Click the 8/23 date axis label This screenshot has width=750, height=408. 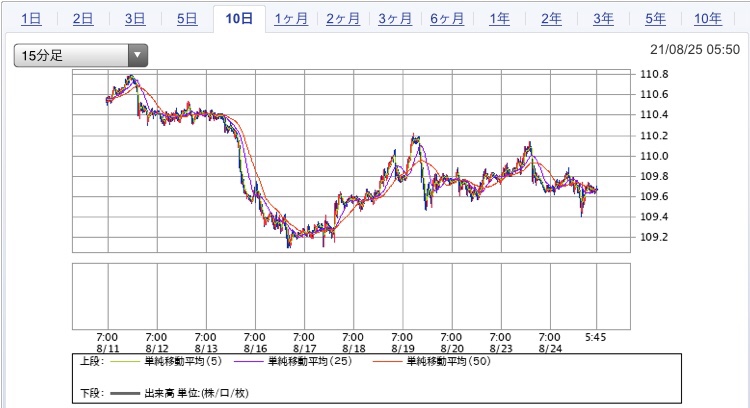pyautogui.click(x=501, y=349)
